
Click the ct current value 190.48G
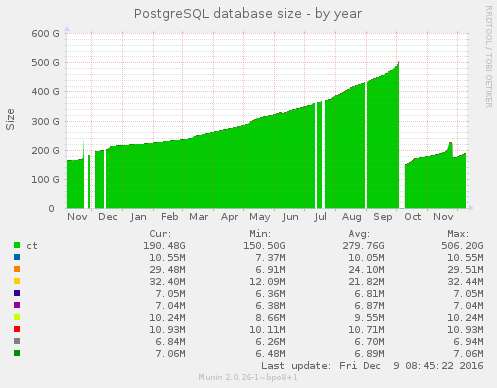164,246
